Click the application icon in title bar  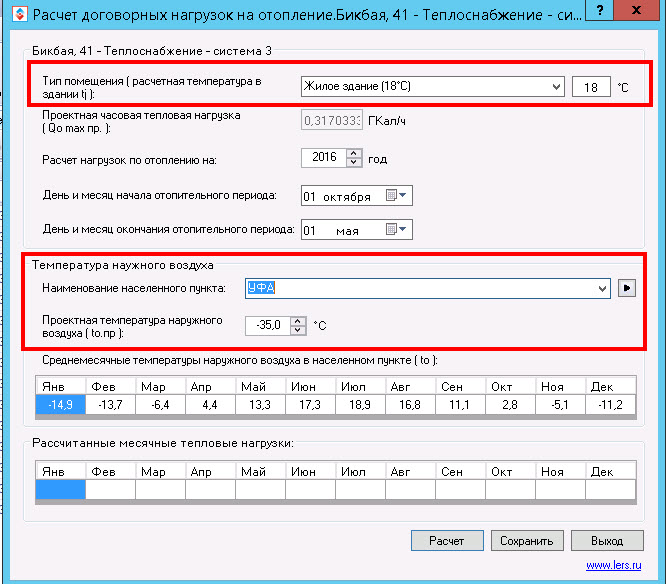click(15, 15)
